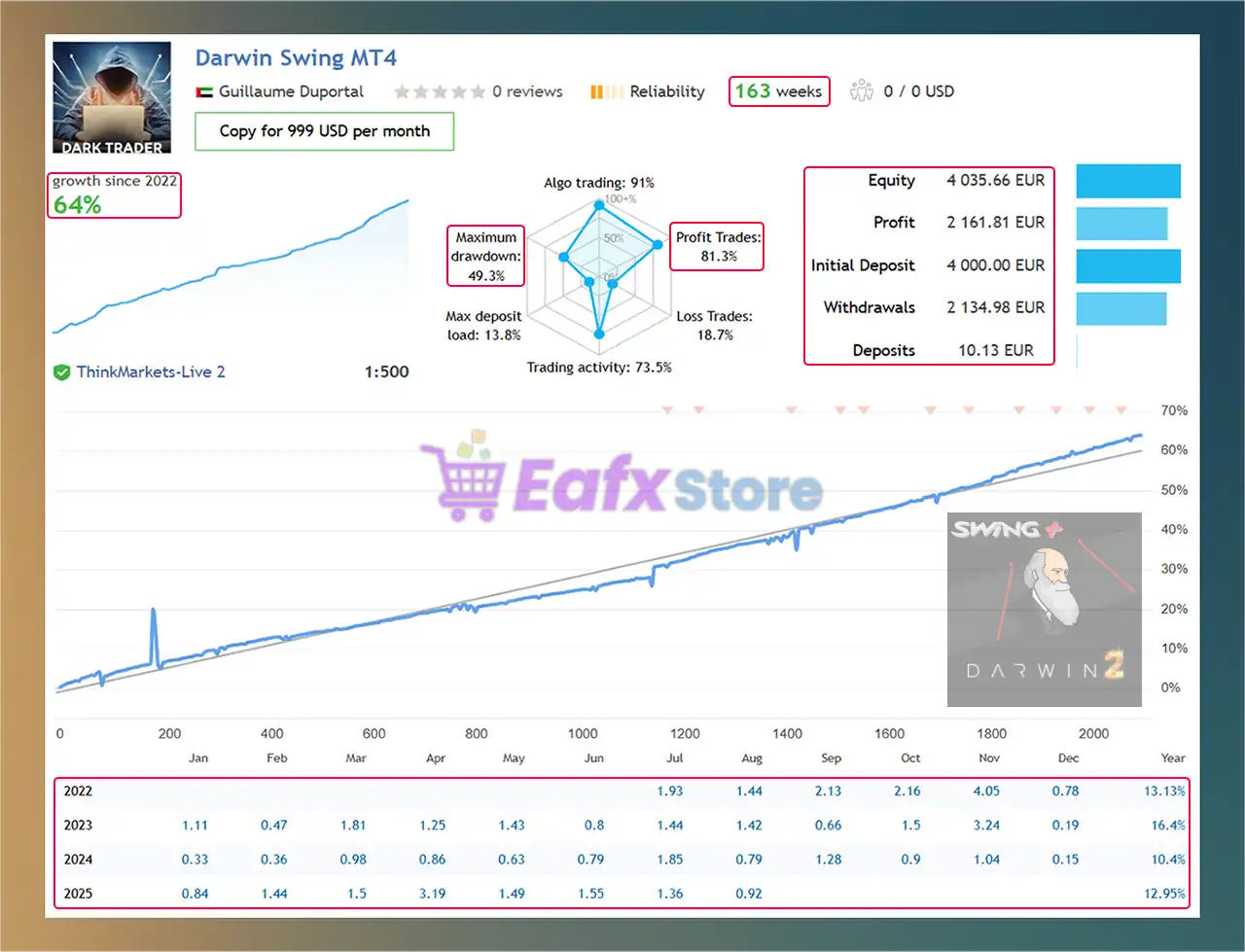Open the Darwin Swing MT4 signal title

point(296,58)
